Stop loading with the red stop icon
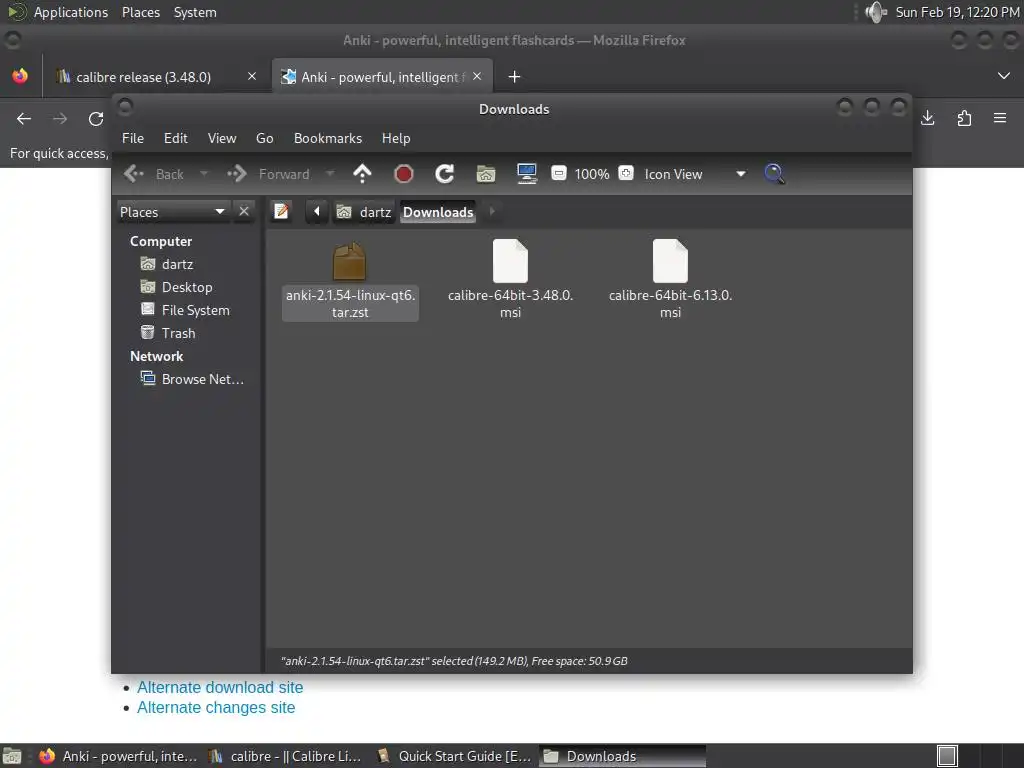Screen dimensions: 1024x768 [x=404, y=174]
